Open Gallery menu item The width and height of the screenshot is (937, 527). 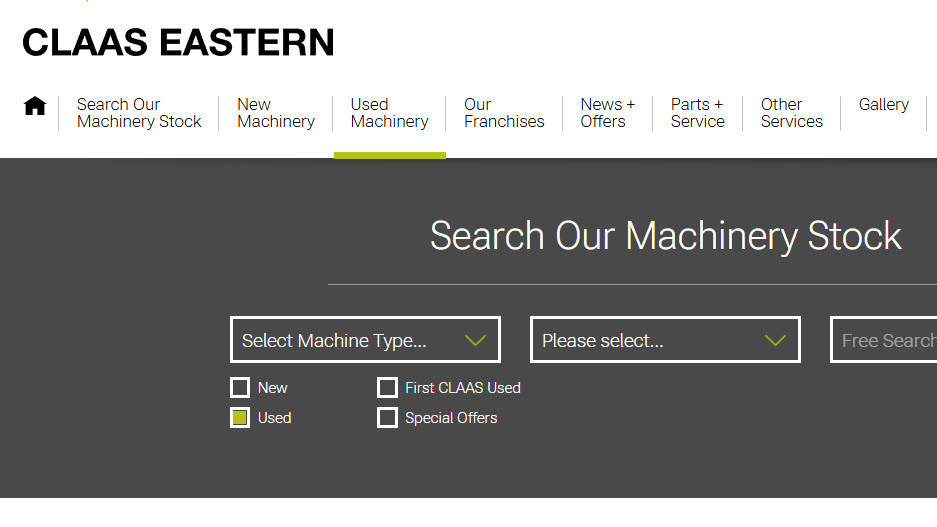[x=883, y=105]
